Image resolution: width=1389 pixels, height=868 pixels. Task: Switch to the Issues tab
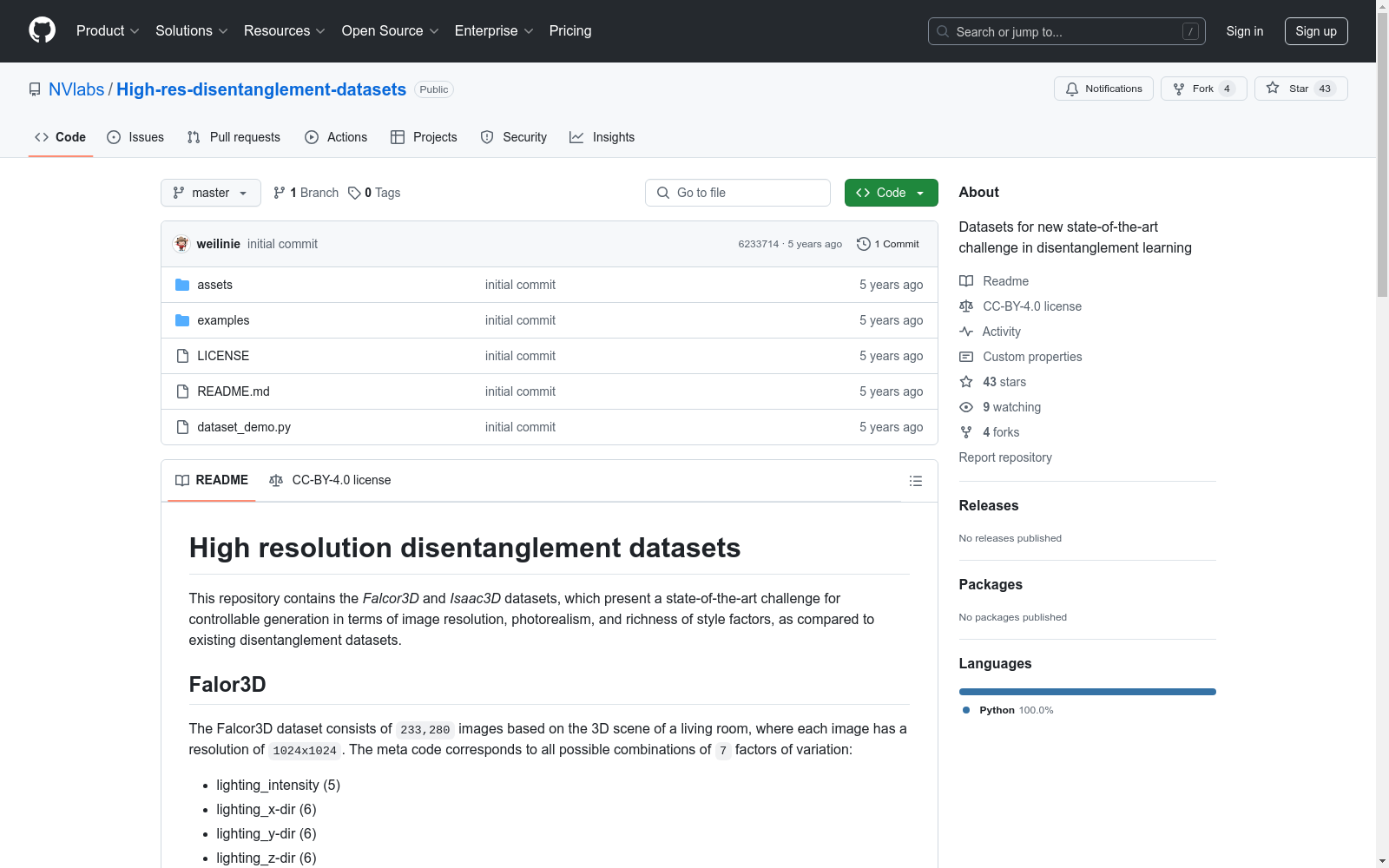135,137
